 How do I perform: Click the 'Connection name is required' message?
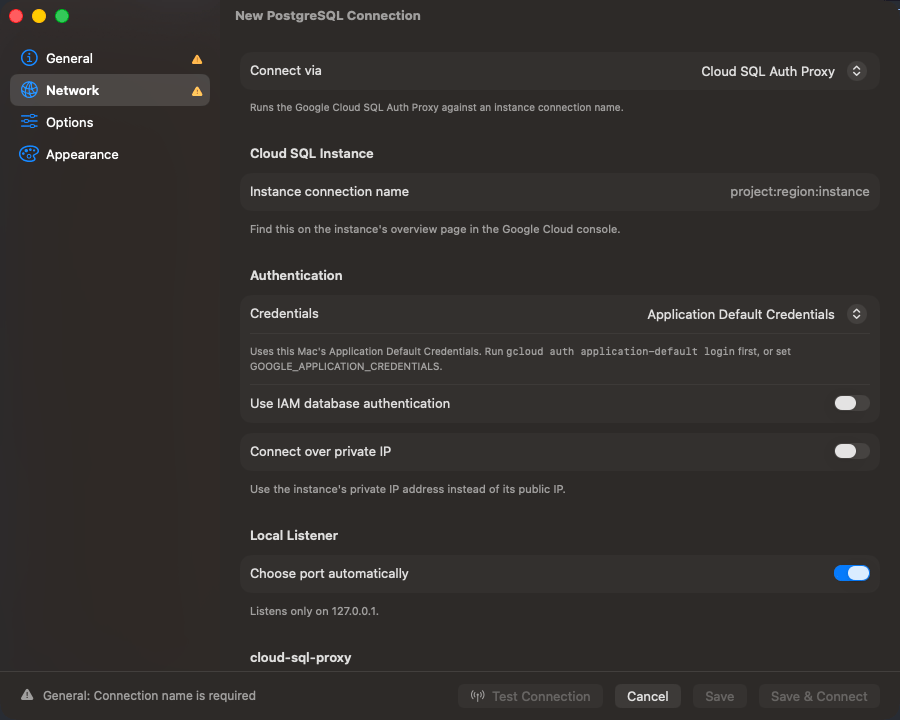coord(149,695)
